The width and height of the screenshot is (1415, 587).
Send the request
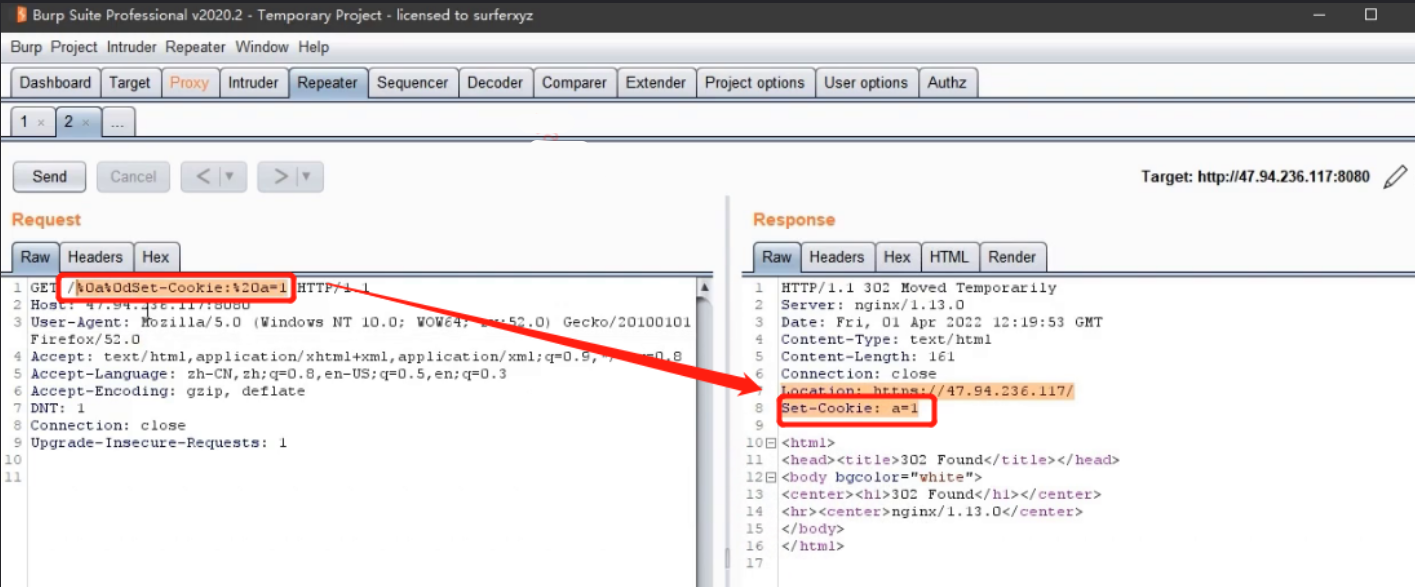[x=49, y=177]
